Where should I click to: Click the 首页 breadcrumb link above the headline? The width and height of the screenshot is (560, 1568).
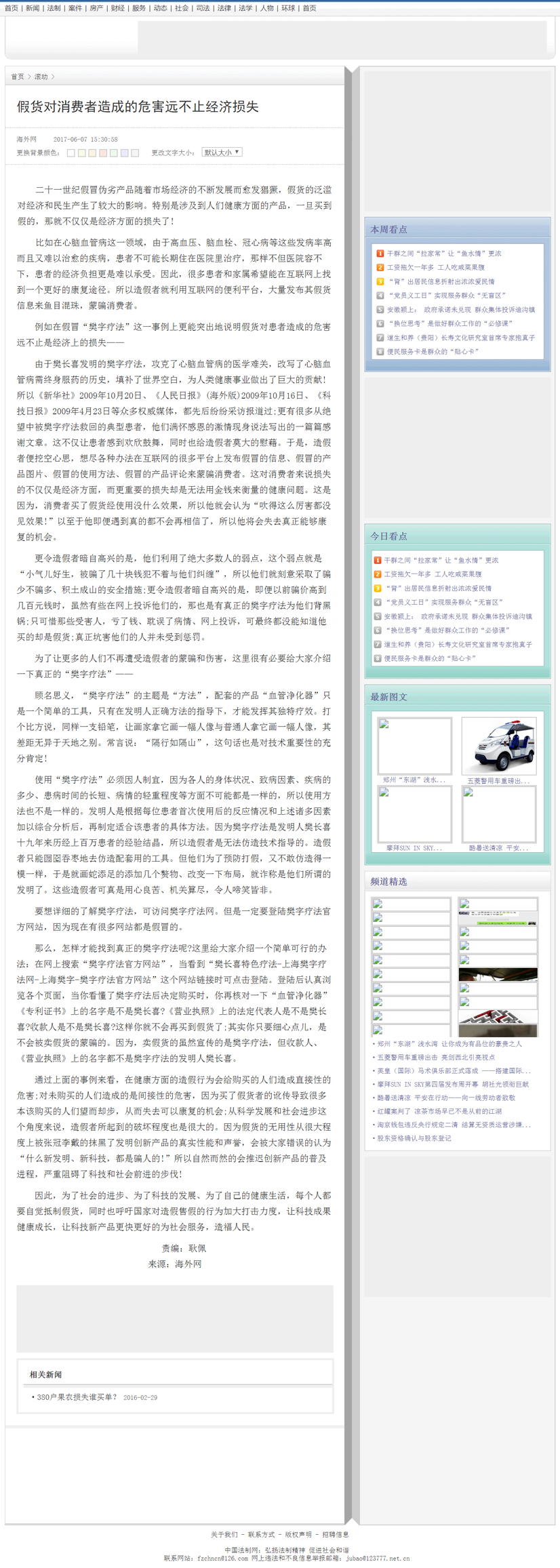pyautogui.click(x=18, y=77)
